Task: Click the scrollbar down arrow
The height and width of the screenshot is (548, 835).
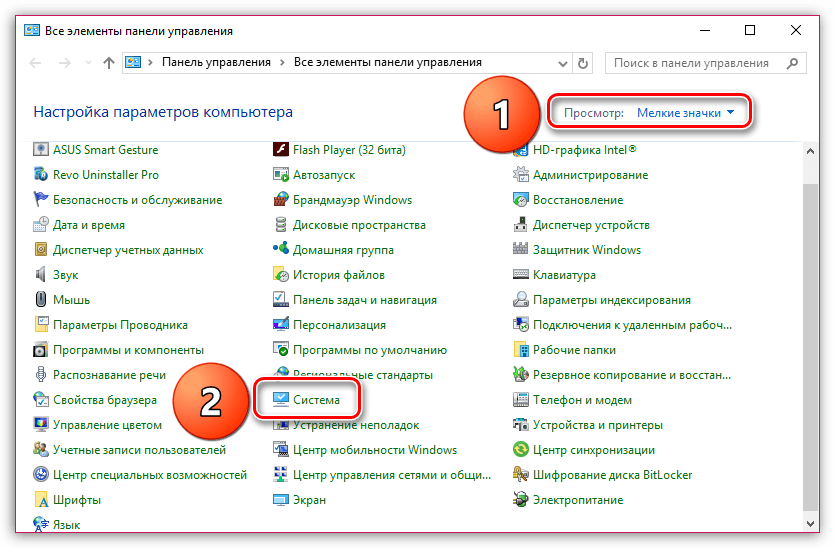Action: (810, 524)
